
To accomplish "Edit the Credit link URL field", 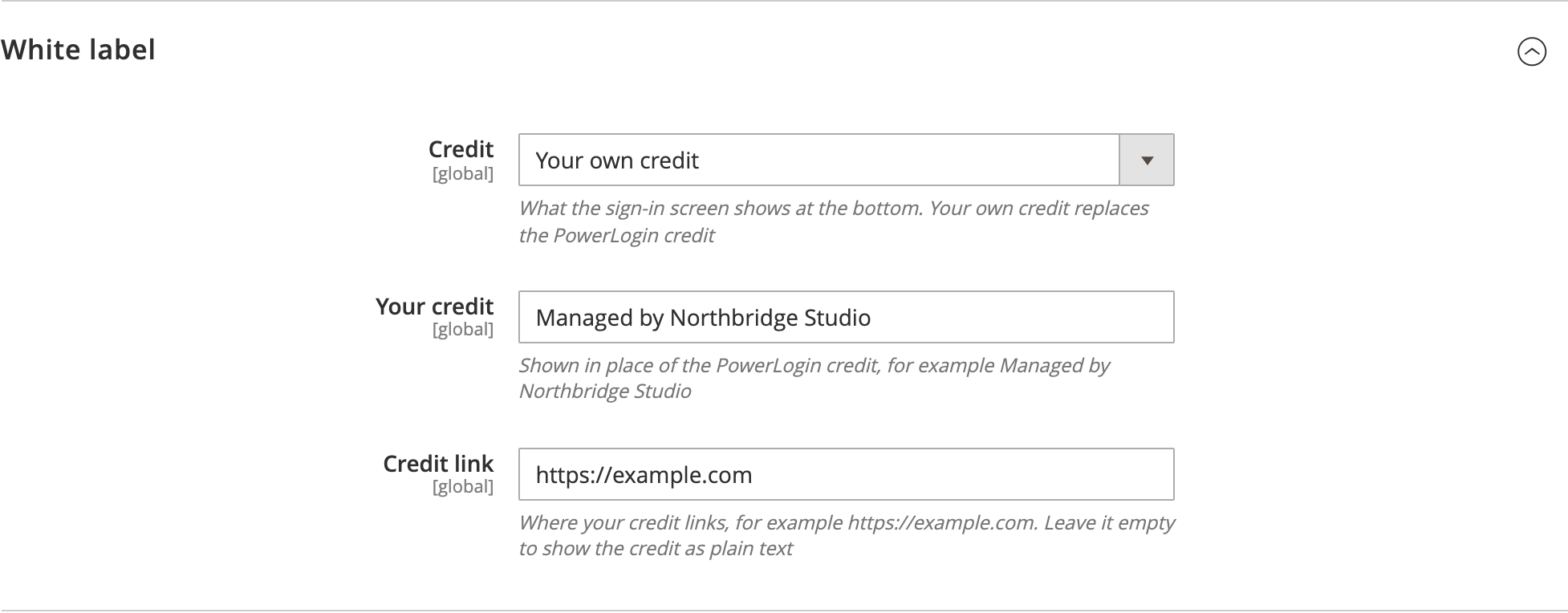I will coord(846,474).
